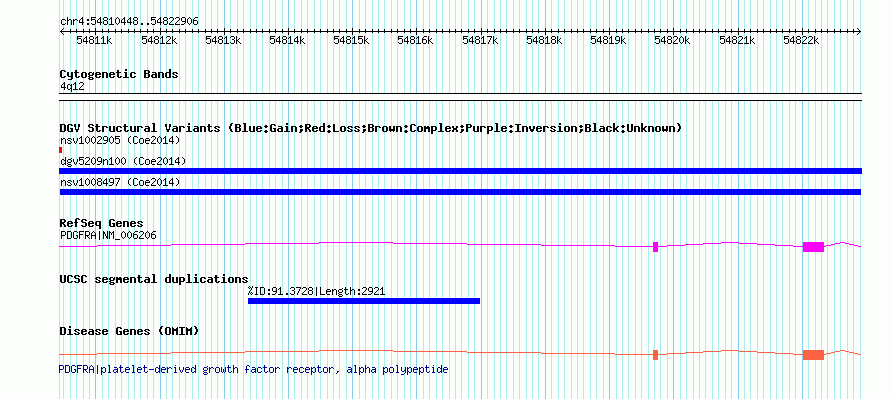
Task: Select the 54812k ruler tick label
Action: (159, 40)
